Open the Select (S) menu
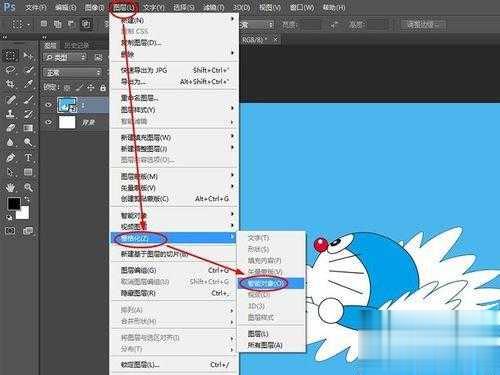The image size is (500, 375). [184, 7]
